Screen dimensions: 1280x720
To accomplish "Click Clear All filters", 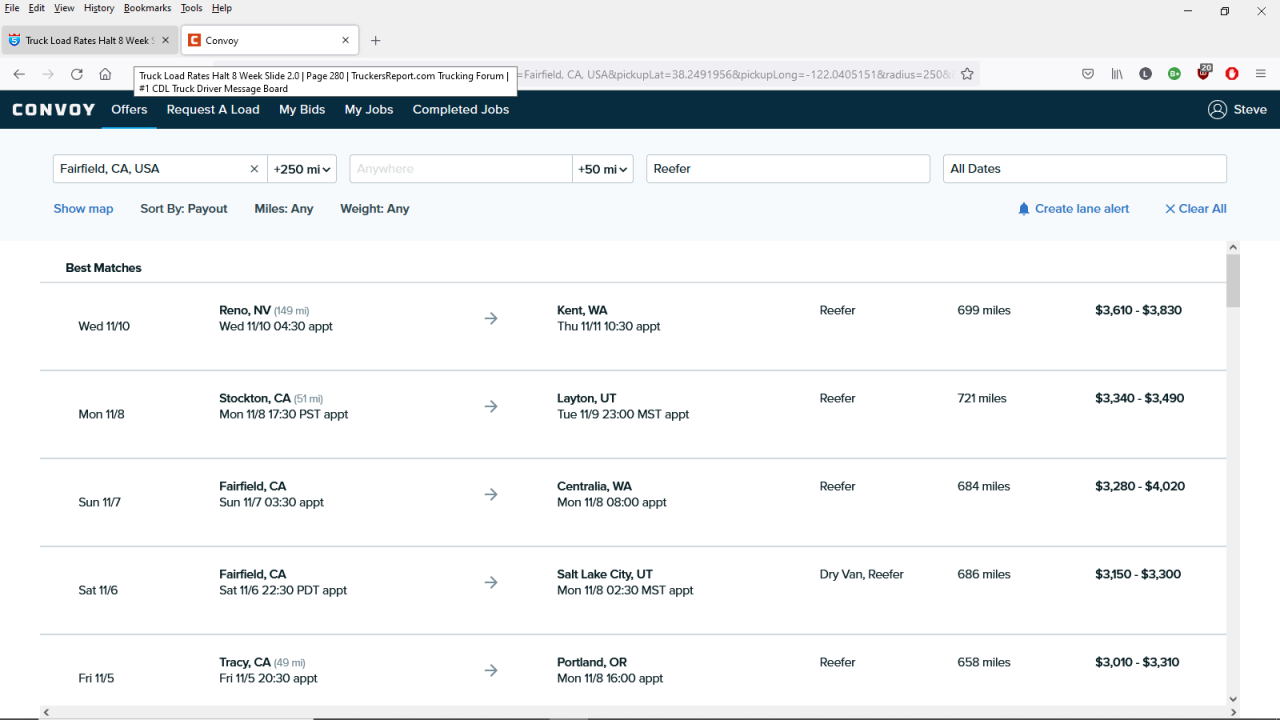I will click(1196, 209).
